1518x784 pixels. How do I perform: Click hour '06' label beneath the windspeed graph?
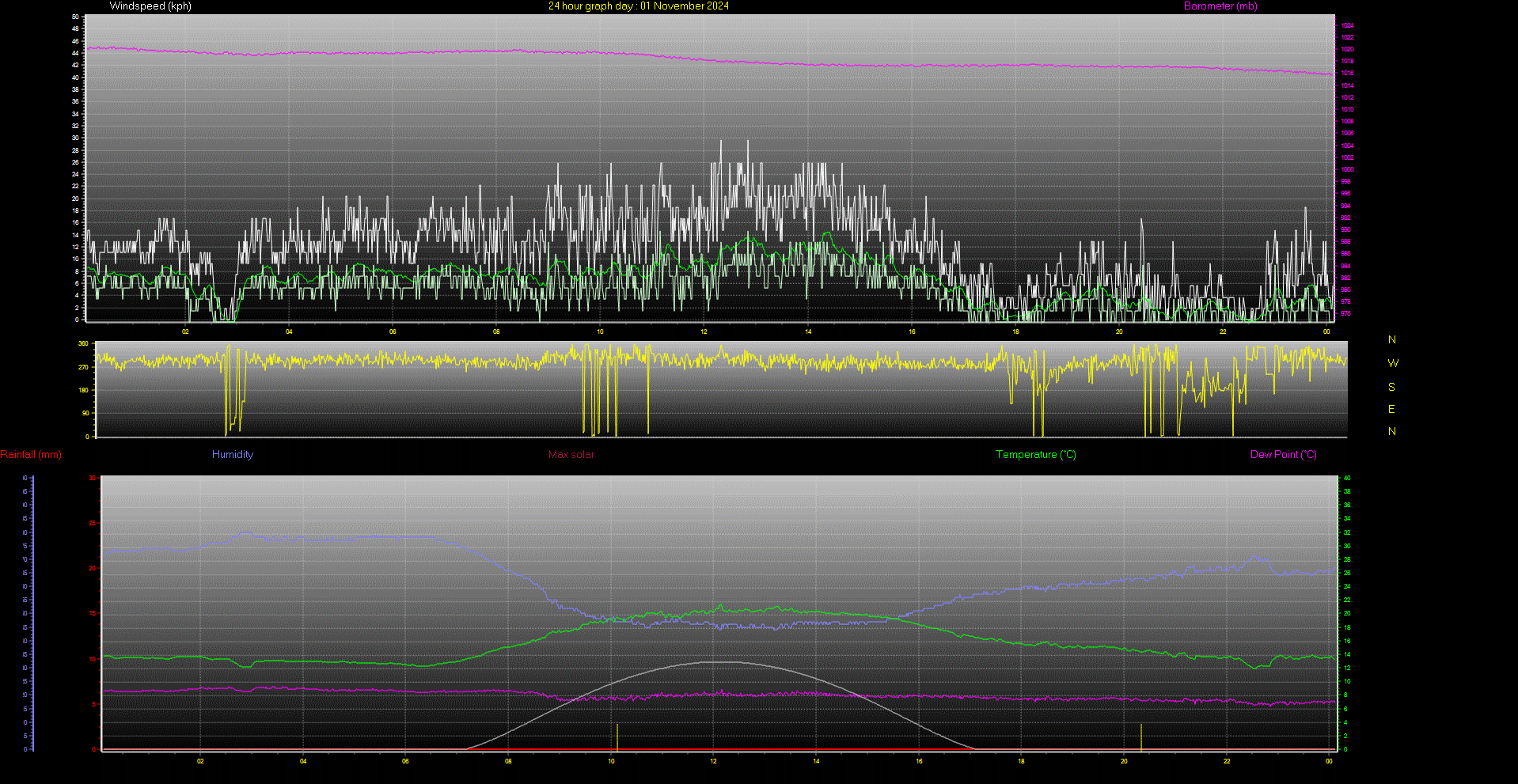[393, 331]
